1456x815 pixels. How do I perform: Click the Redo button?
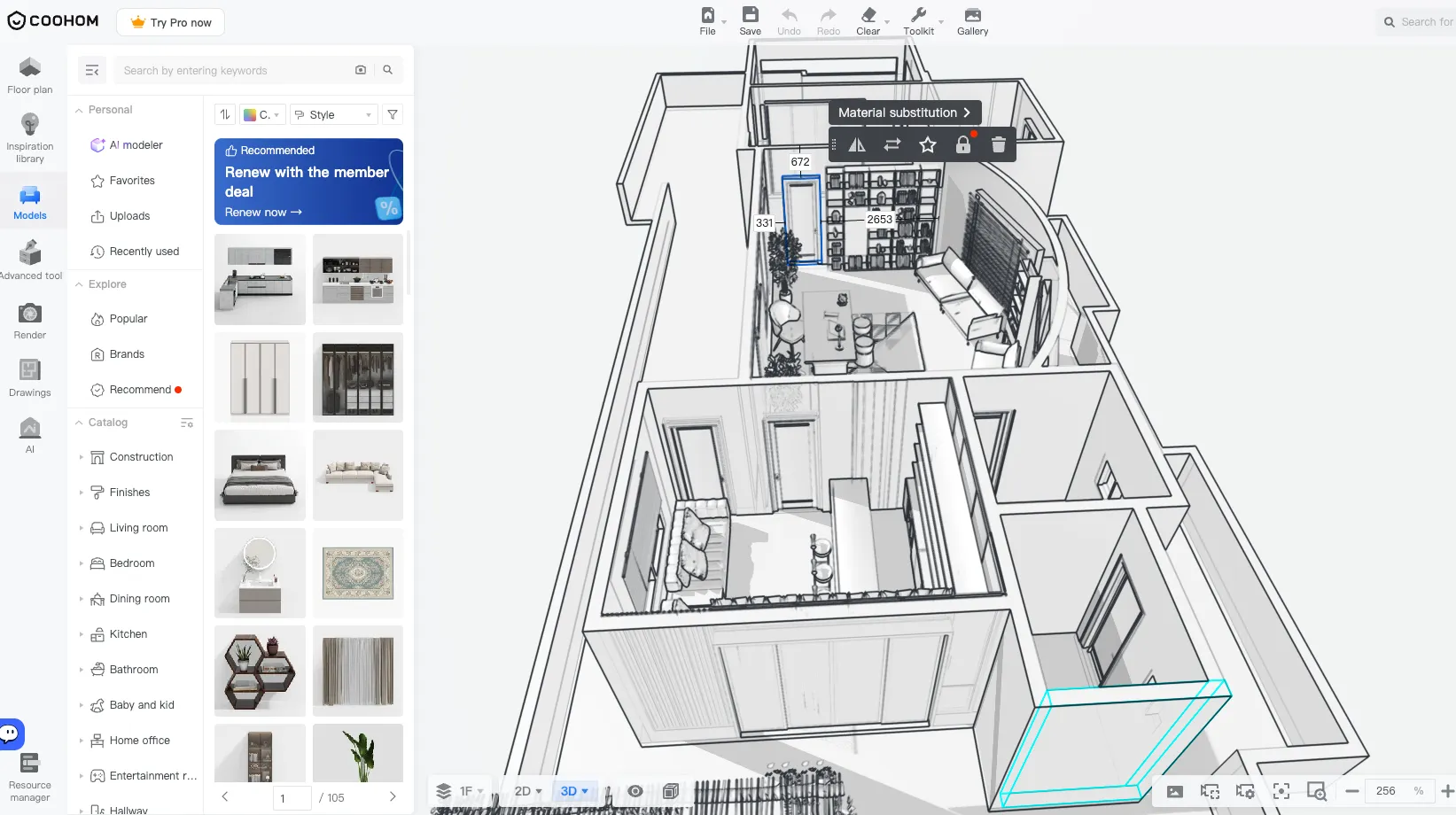829,21
